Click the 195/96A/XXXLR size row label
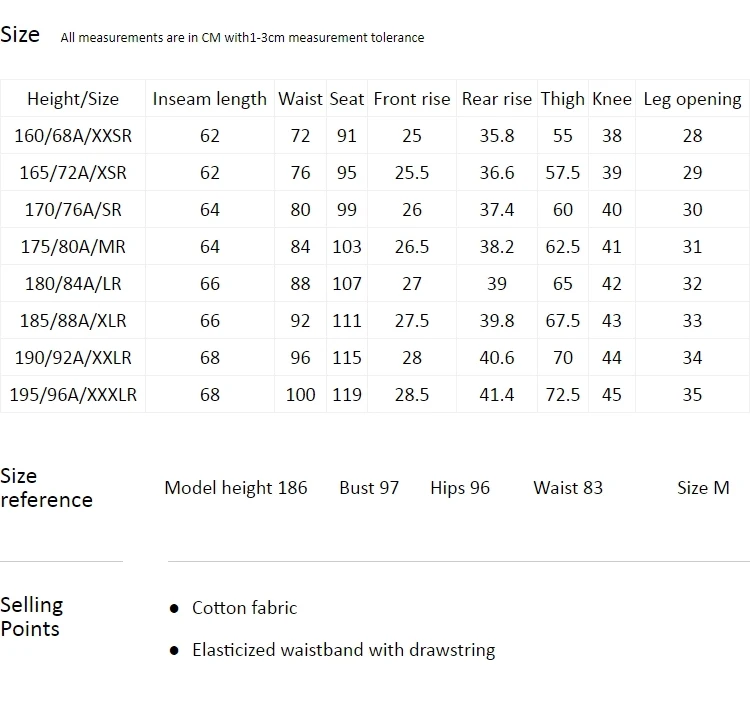Screen dimensions: 750x705 click(73, 395)
